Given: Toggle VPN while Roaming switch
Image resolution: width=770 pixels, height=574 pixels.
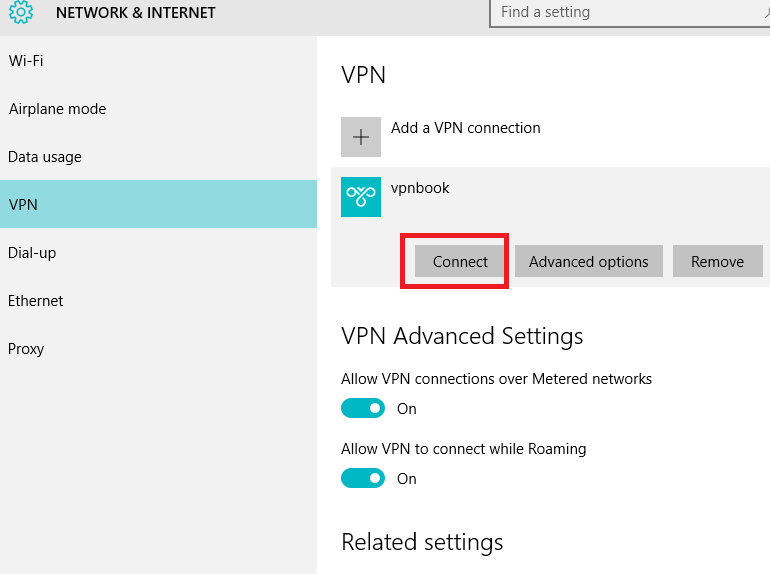Looking at the screenshot, I should click(x=363, y=478).
